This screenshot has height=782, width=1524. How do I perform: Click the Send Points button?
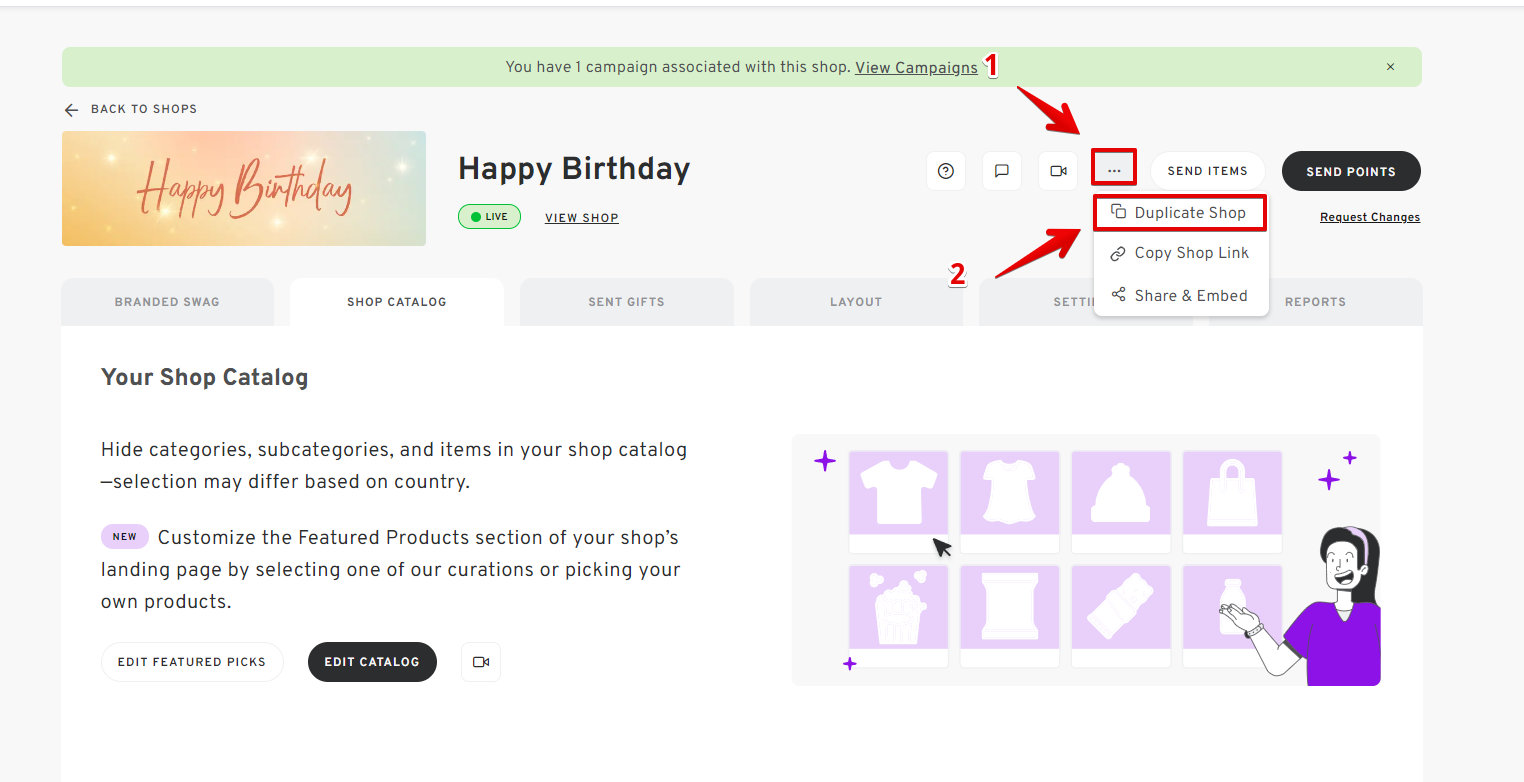coord(1351,171)
